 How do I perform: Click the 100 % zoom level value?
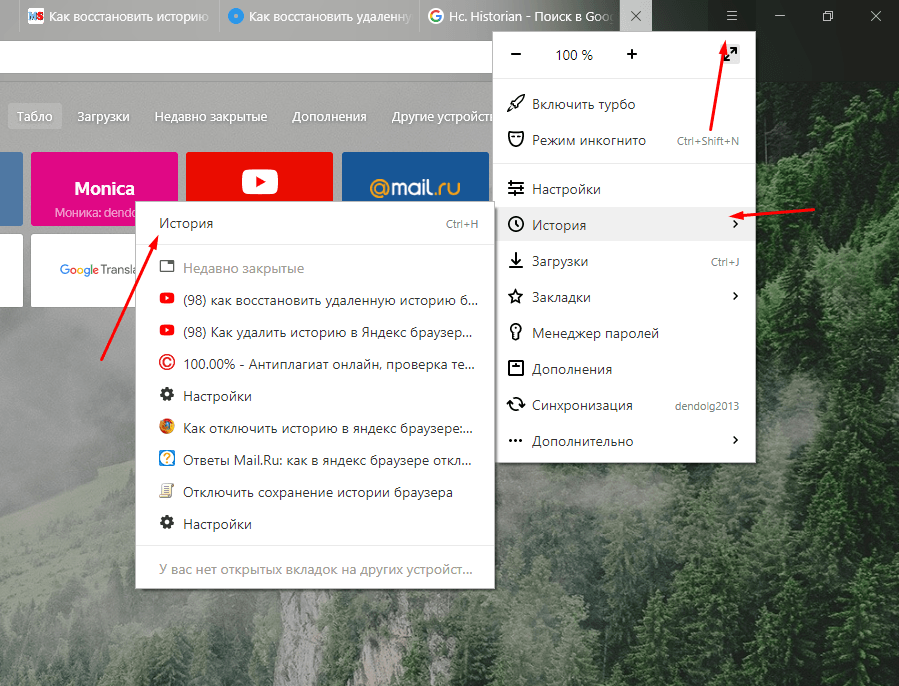[x=574, y=55]
